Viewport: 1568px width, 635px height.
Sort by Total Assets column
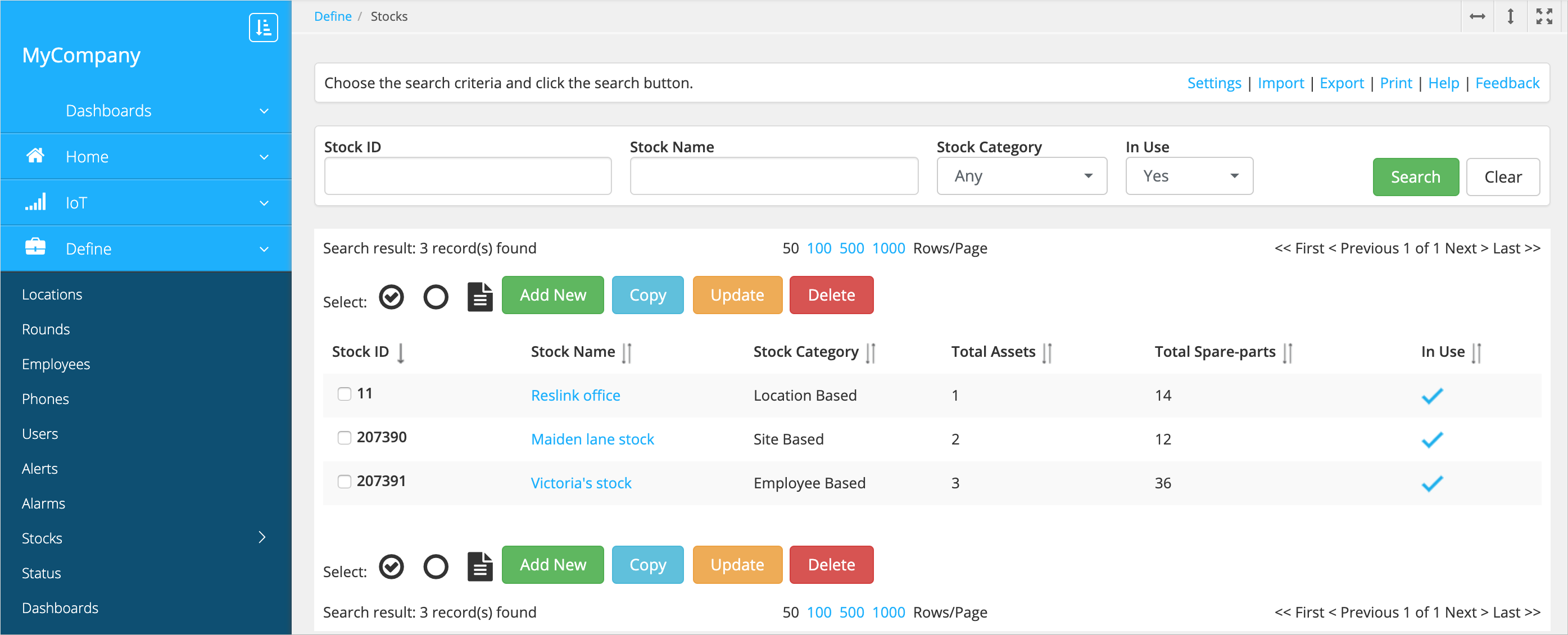click(1046, 352)
